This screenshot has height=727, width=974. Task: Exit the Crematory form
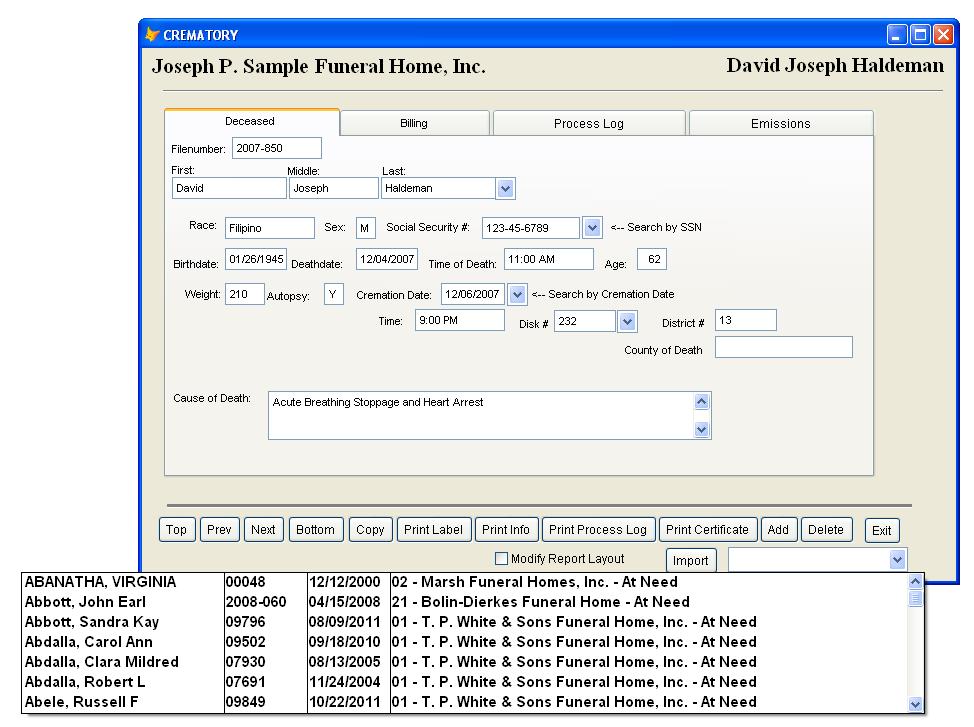[882, 530]
